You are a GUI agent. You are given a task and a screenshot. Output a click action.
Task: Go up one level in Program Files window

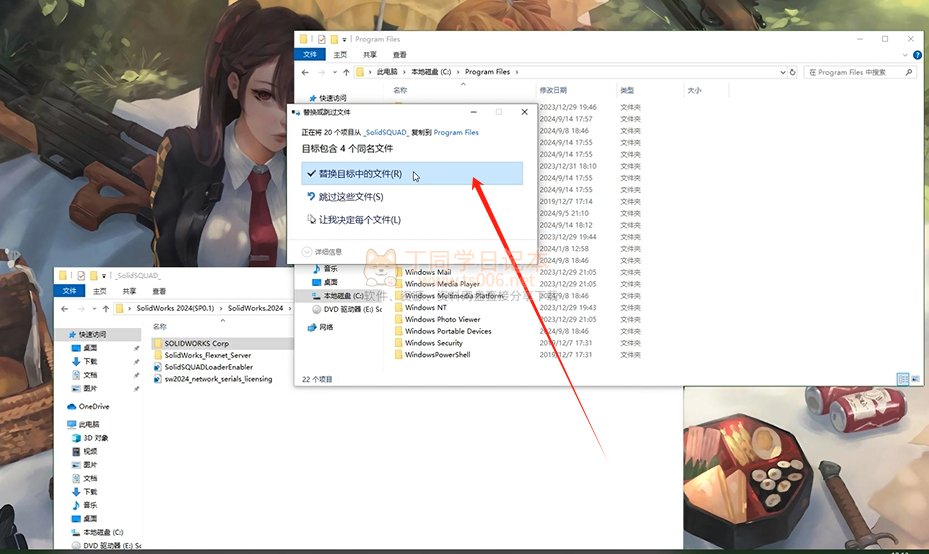[x=346, y=72]
